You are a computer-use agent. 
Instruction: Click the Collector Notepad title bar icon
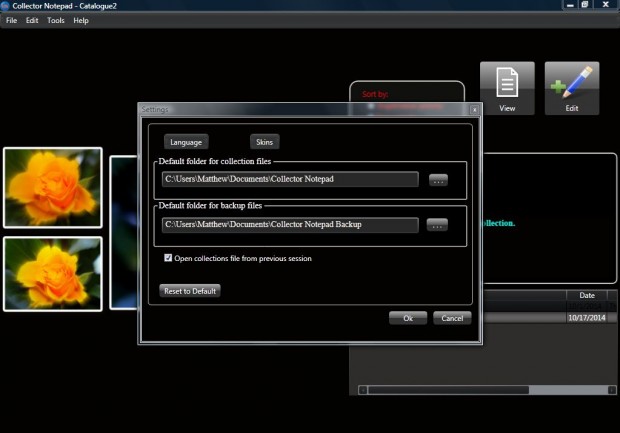(x=6, y=6)
